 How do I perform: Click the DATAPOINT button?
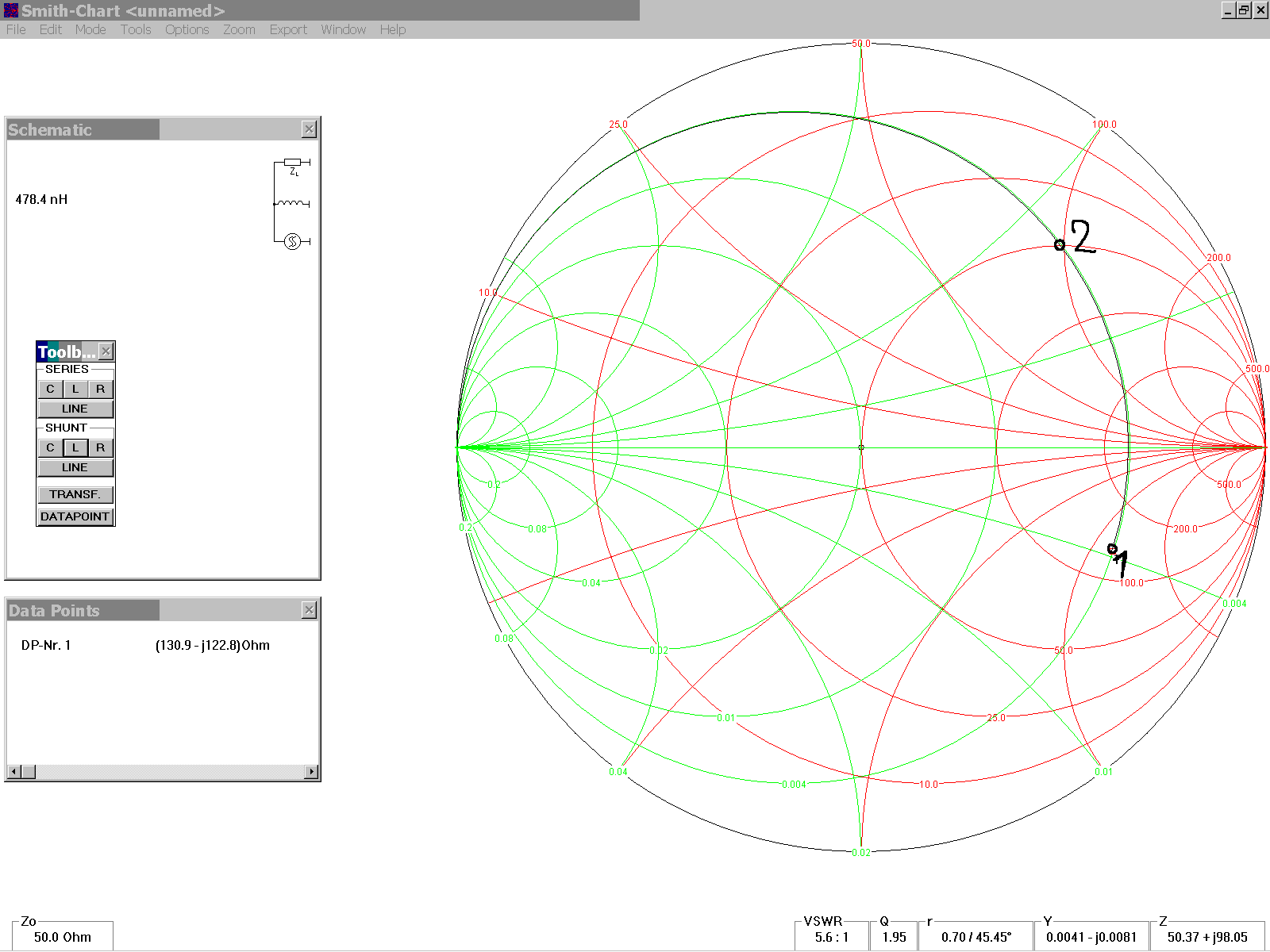[75, 516]
